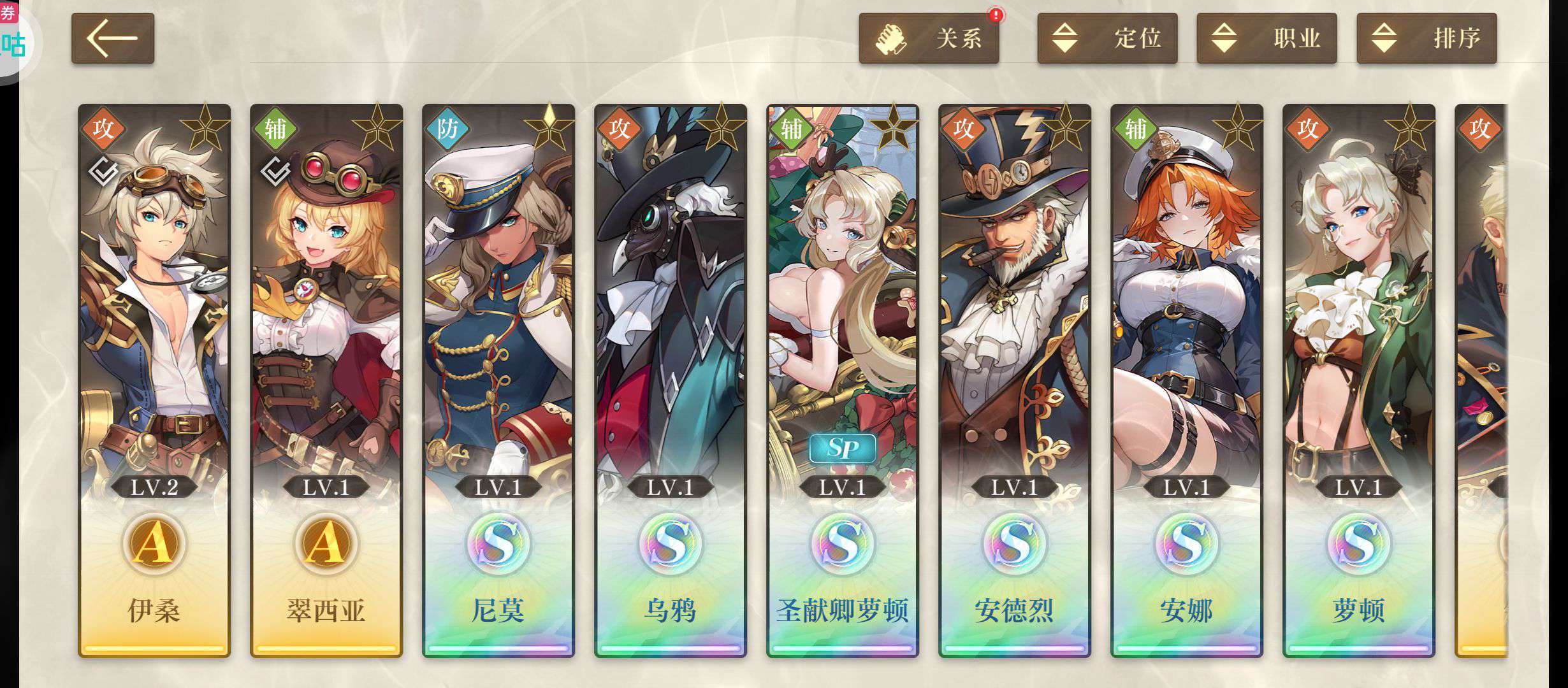Click the partially visible rightmost character card
Viewport: 1568px width, 688px height.
click(1481, 380)
